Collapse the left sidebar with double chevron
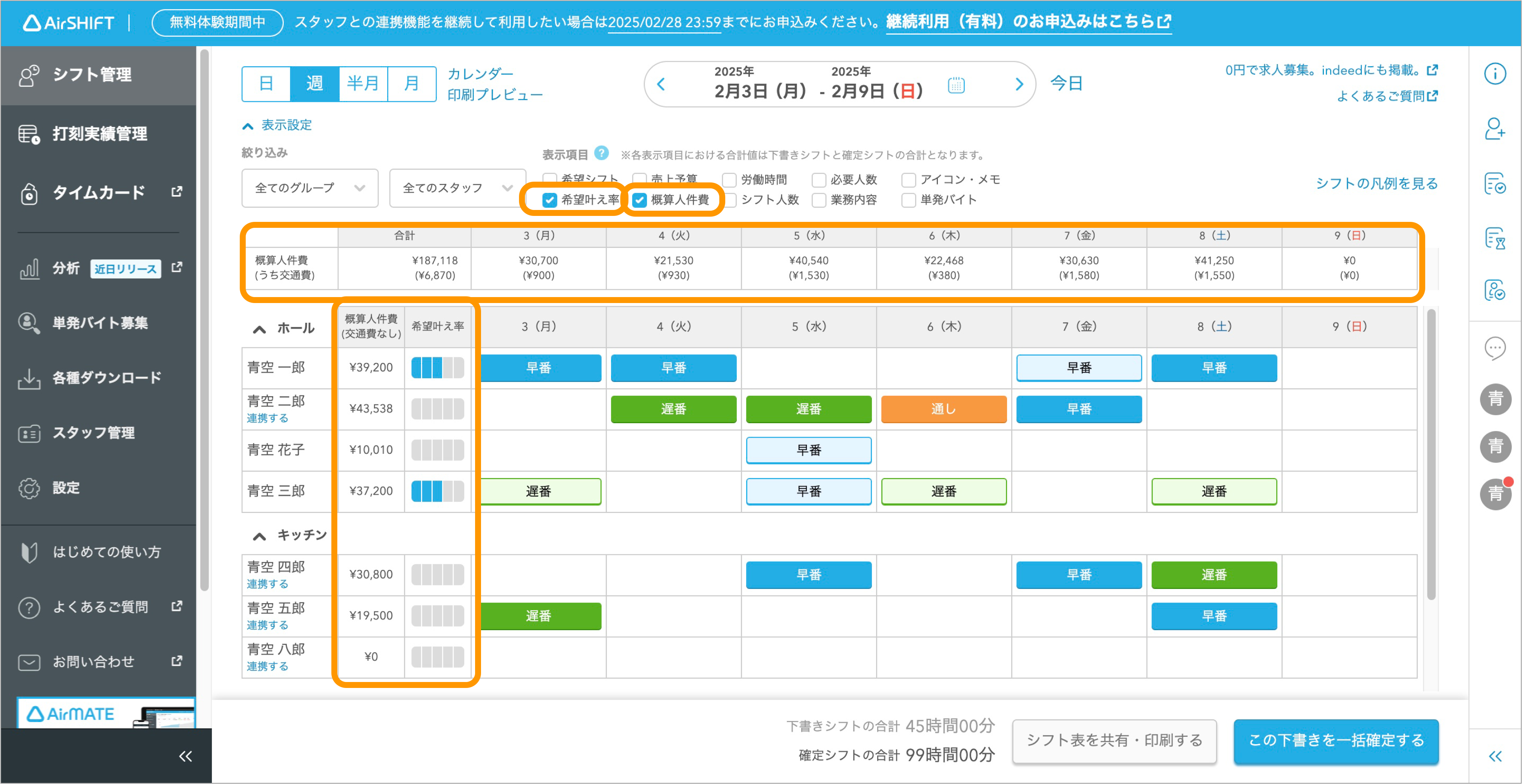Screen dimensions: 1522x784 coord(185,756)
